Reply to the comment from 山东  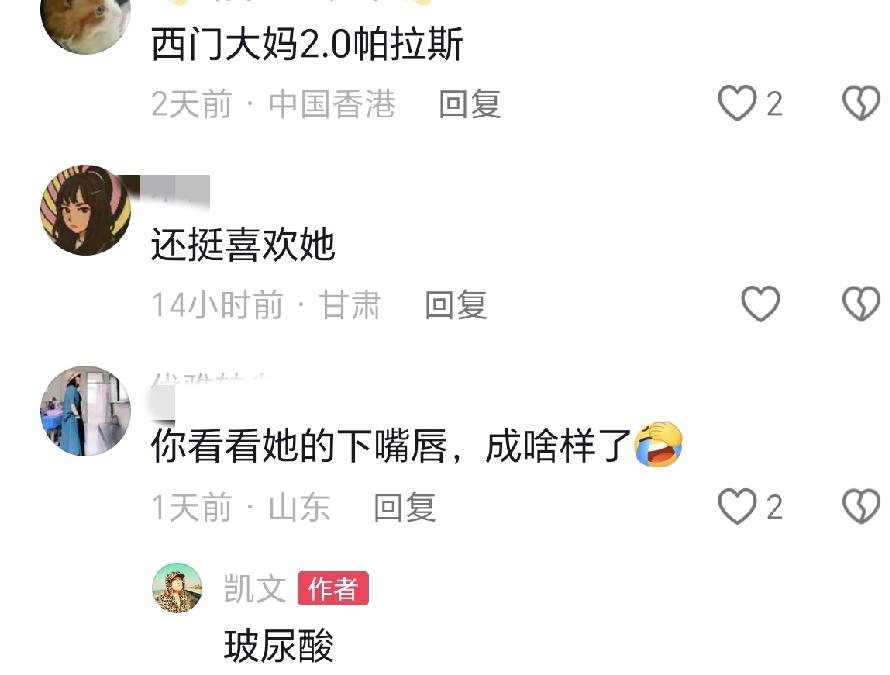405,507
